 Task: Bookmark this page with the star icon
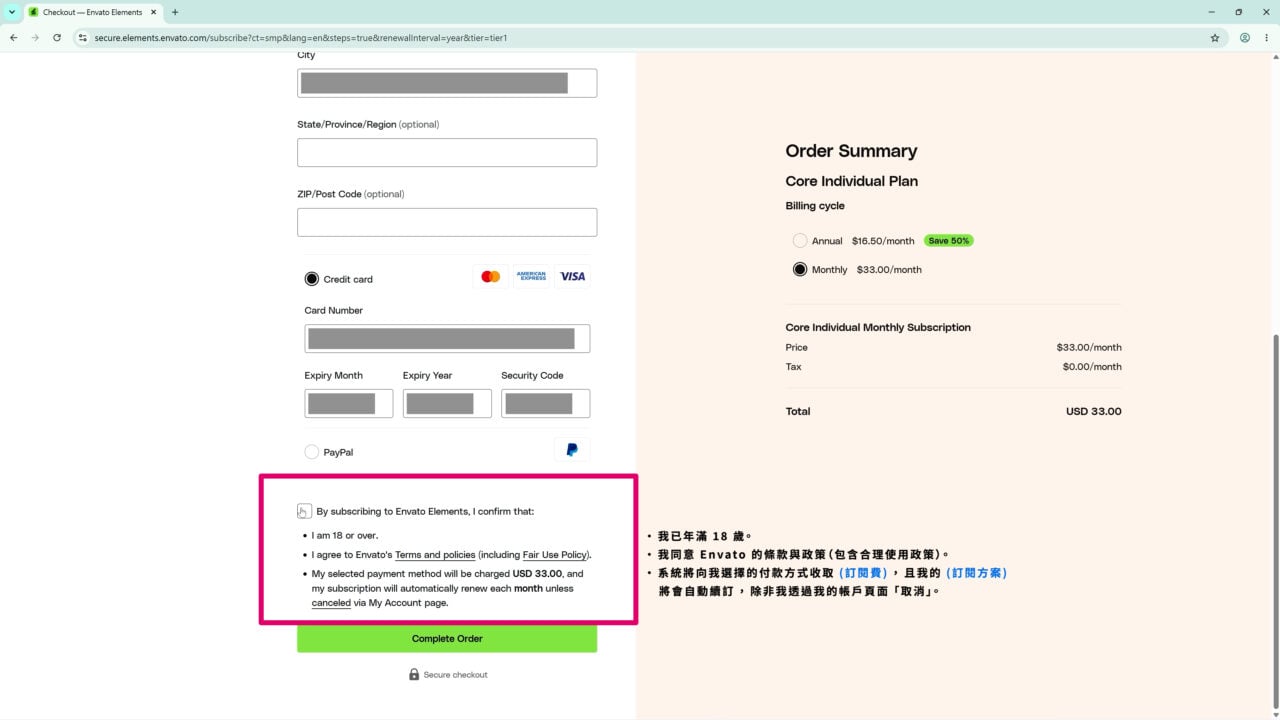pyautogui.click(x=1215, y=38)
